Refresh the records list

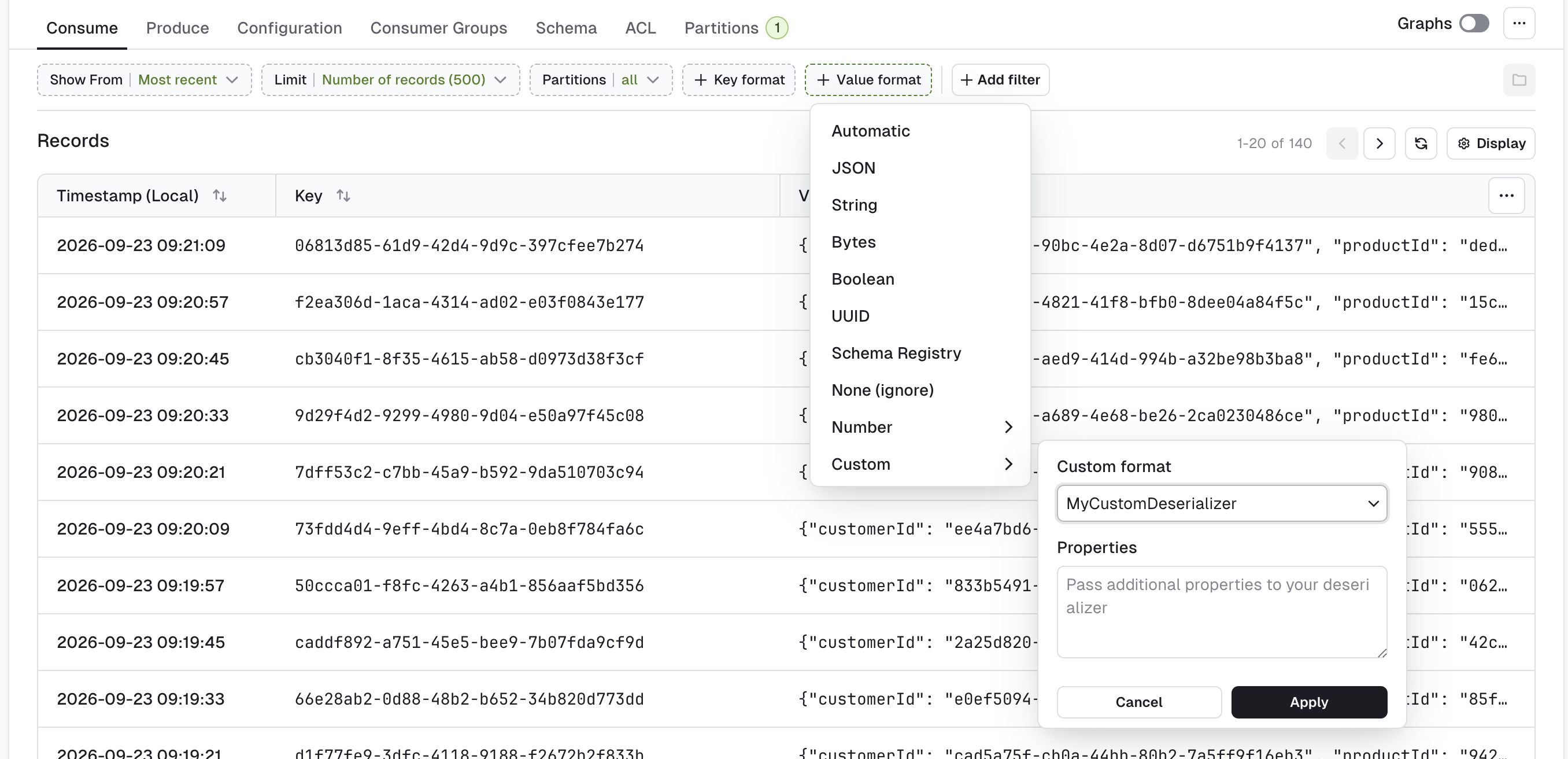[1421, 143]
